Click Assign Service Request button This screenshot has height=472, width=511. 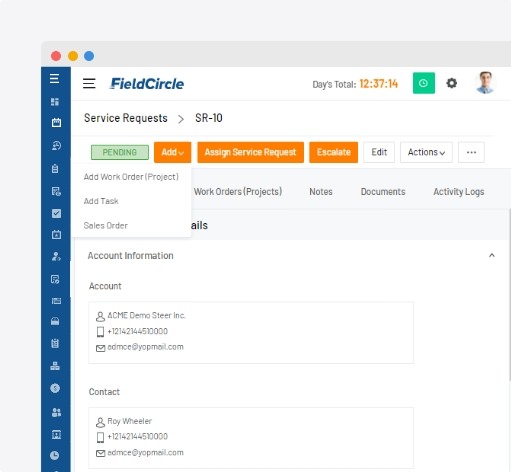click(x=251, y=152)
